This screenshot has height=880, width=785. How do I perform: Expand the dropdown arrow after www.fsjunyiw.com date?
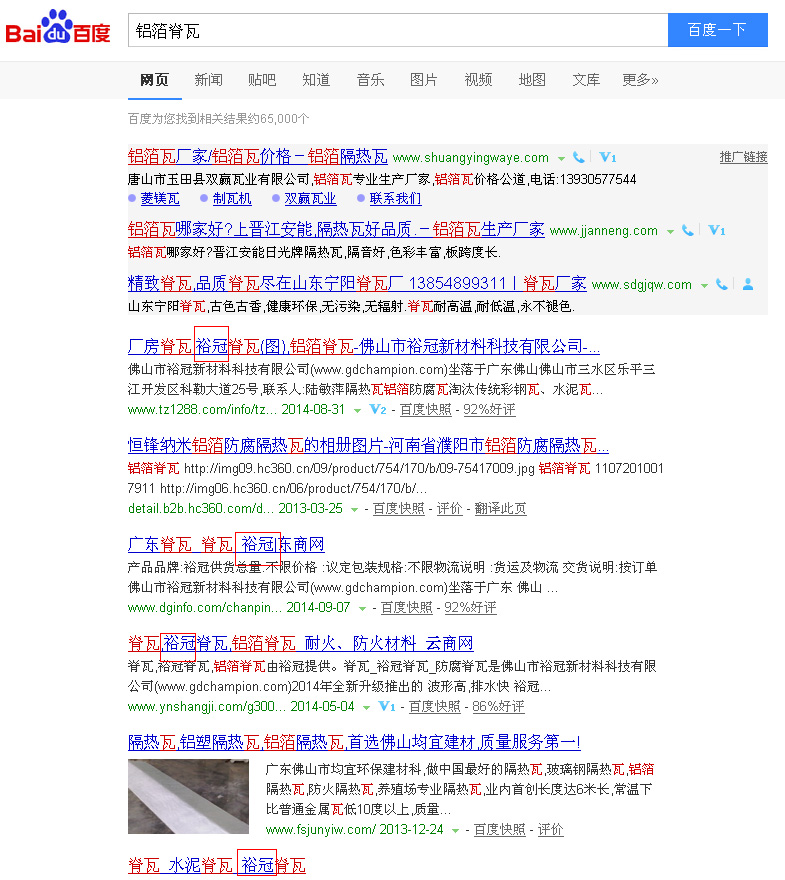(456, 831)
